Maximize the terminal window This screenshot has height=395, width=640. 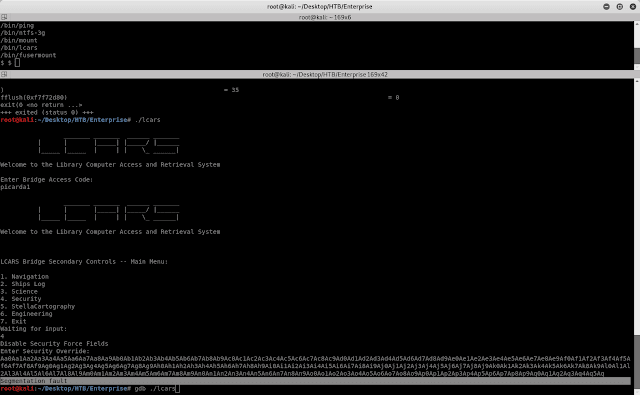tap(620, 7)
